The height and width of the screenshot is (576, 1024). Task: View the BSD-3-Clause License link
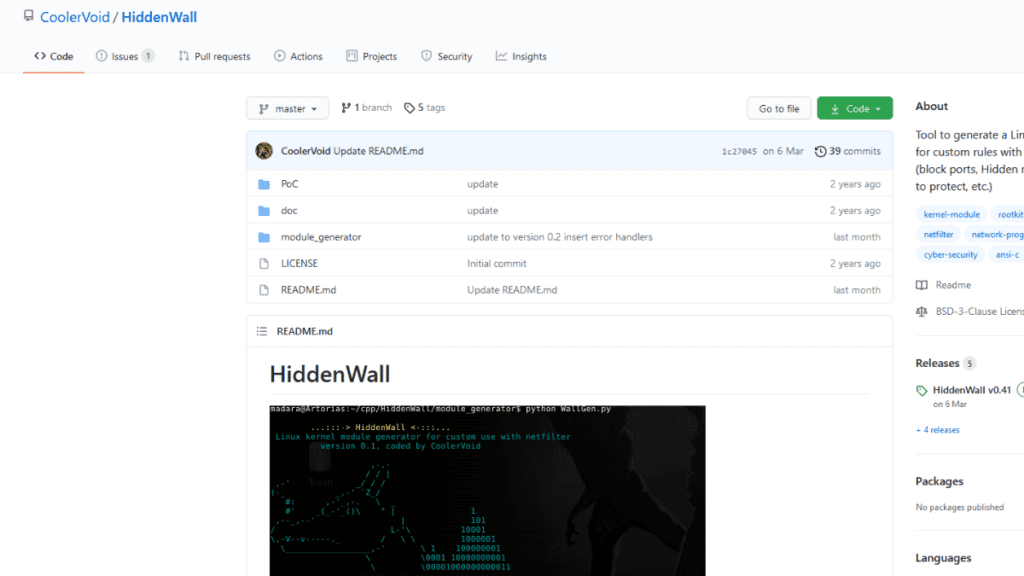coord(980,312)
